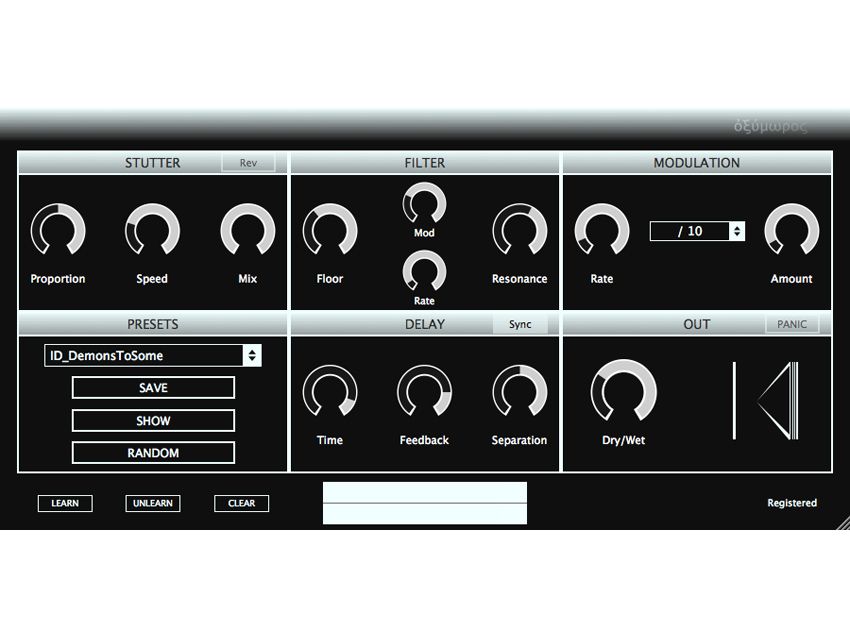Click the upper text field near the bottom
Viewport: 850px width, 638px height.
click(x=424, y=492)
